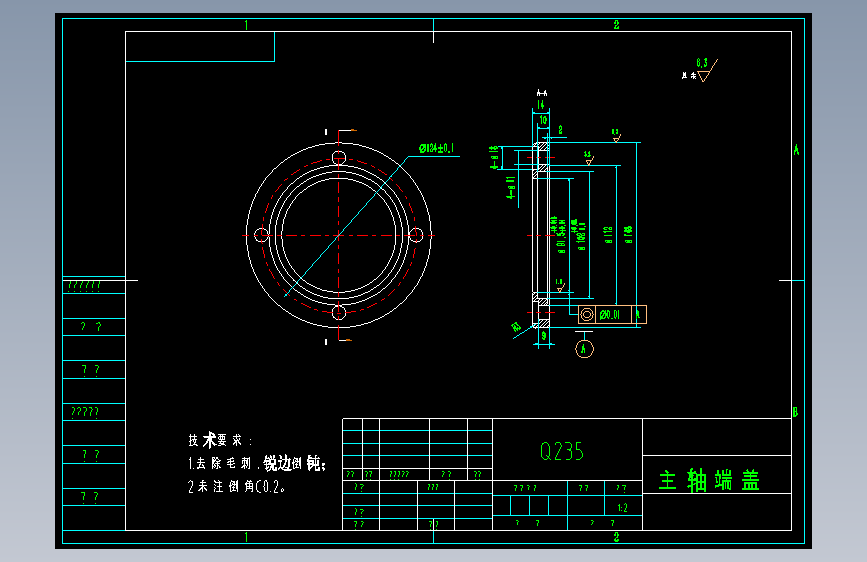This screenshot has width=867, height=562.
Task: Select the 主轴端盖 drawing title text
Action: click(x=709, y=480)
